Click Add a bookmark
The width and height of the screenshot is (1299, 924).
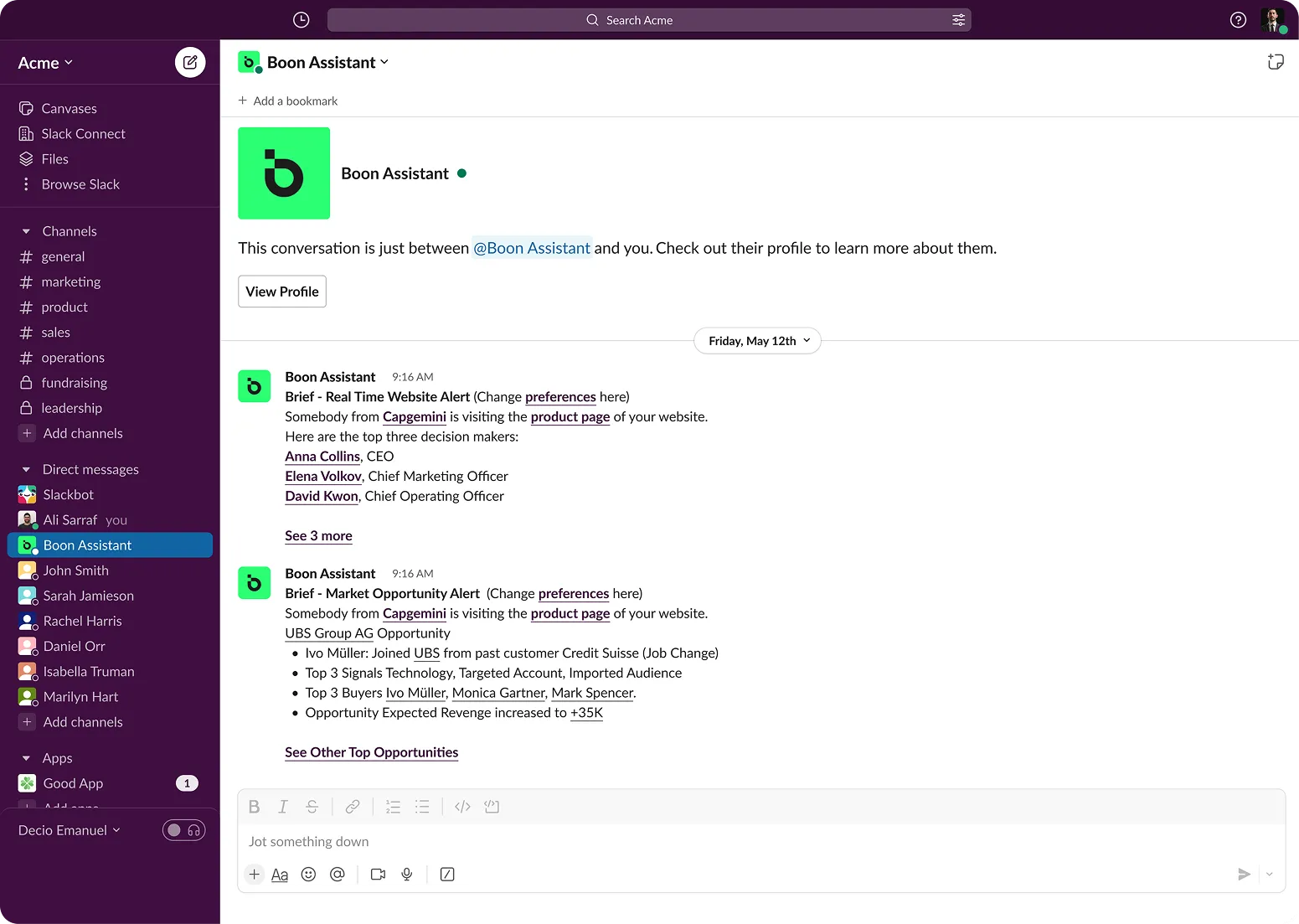[x=288, y=101]
